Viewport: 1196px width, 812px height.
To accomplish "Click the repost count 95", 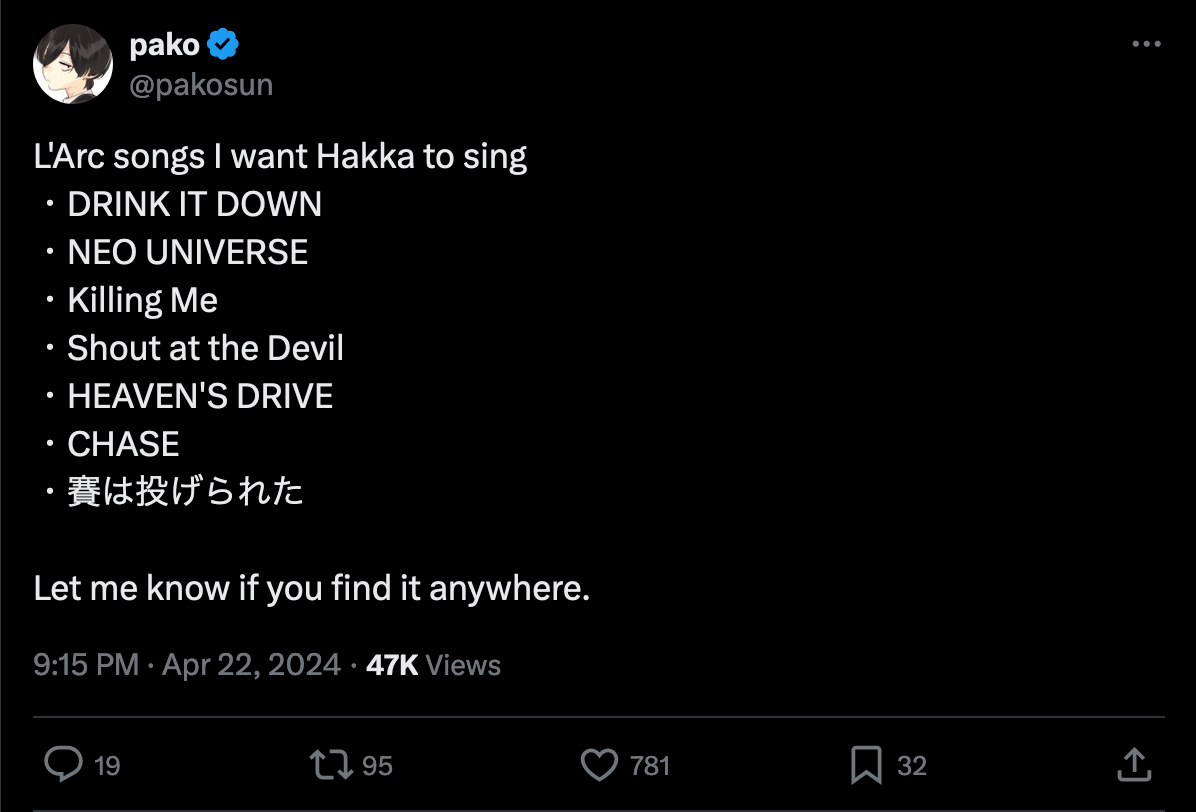I will (x=377, y=767).
